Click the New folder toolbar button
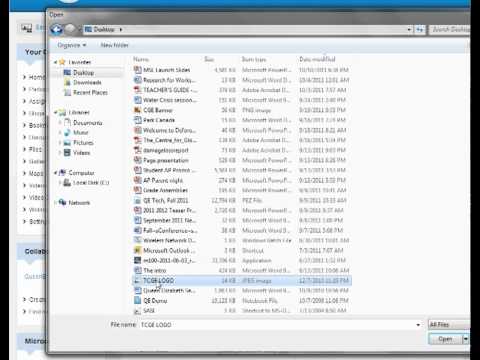This screenshot has height=360, width=480. click(114, 45)
